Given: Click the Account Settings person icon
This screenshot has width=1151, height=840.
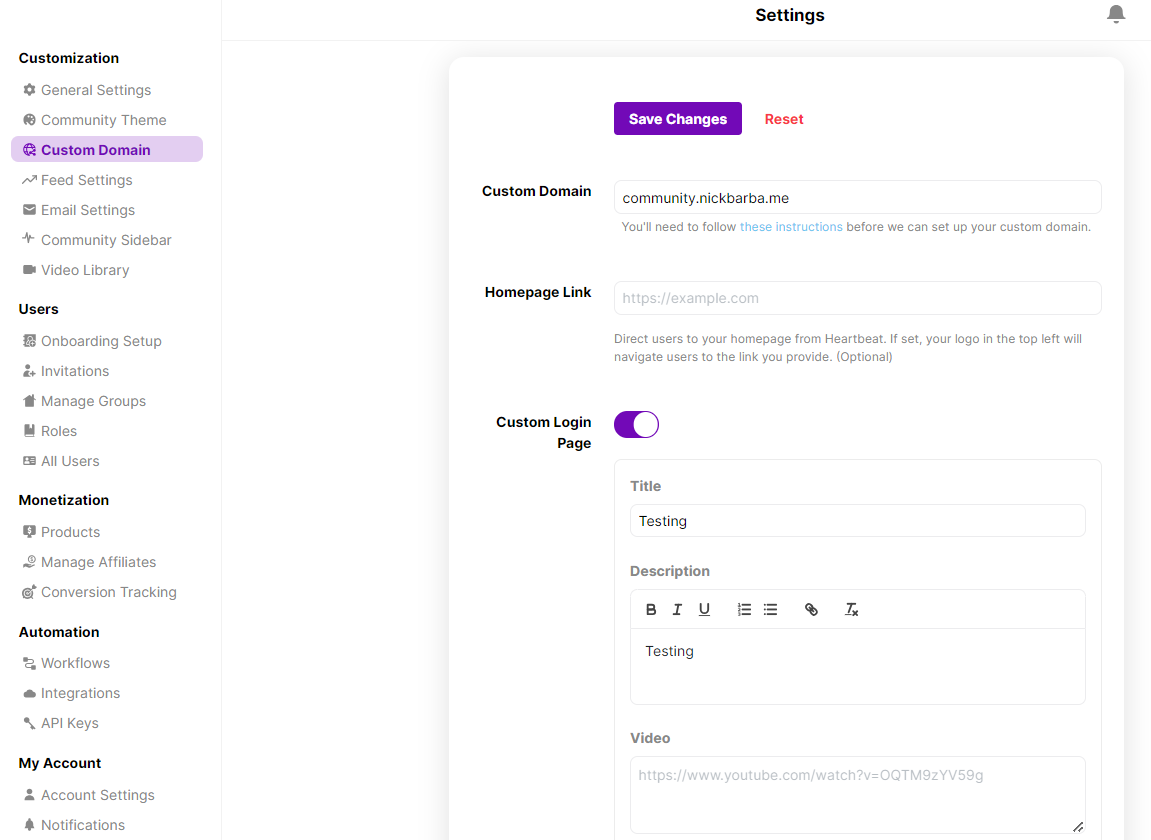Looking at the screenshot, I should click(x=29, y=794).
